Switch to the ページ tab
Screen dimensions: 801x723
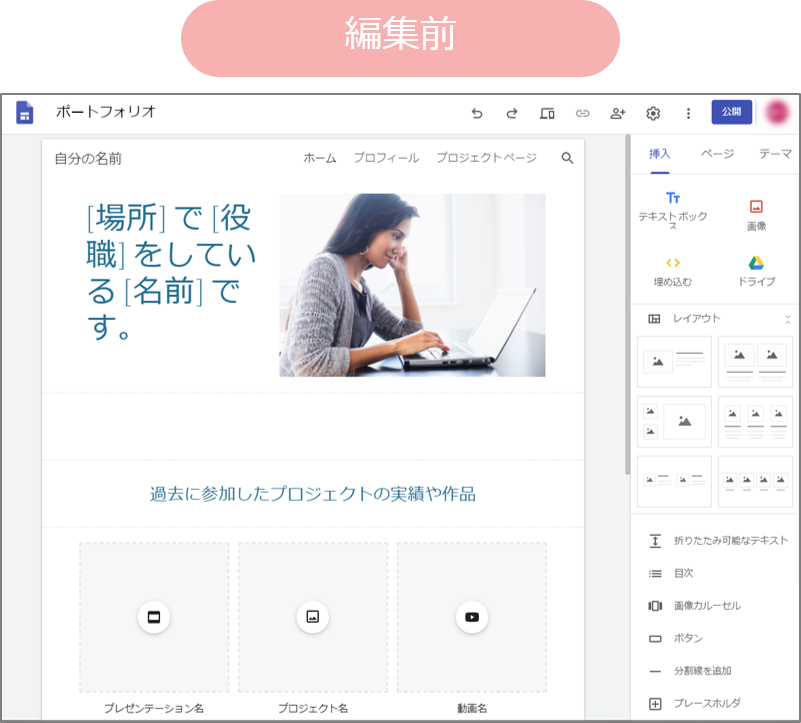pos(717,154)
